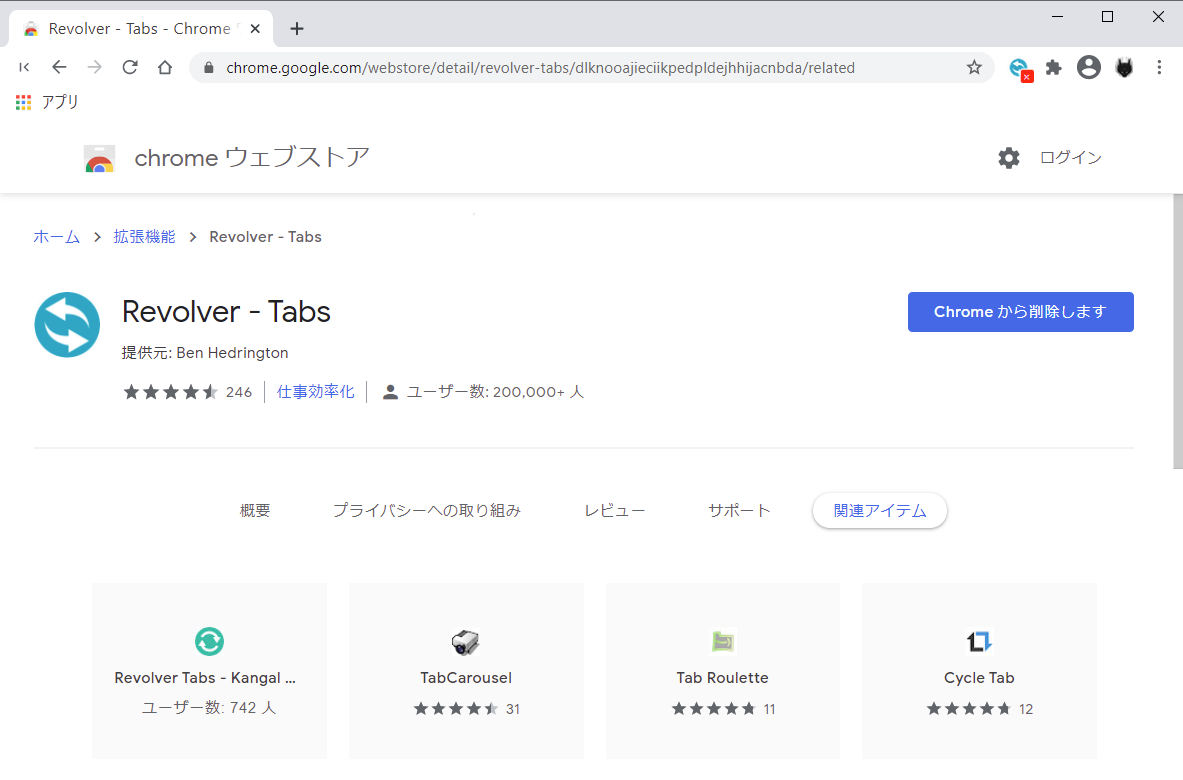The image size is (1183, 780).
Task: Switch to the 概要 tab
Action: [x=255, y=511]
